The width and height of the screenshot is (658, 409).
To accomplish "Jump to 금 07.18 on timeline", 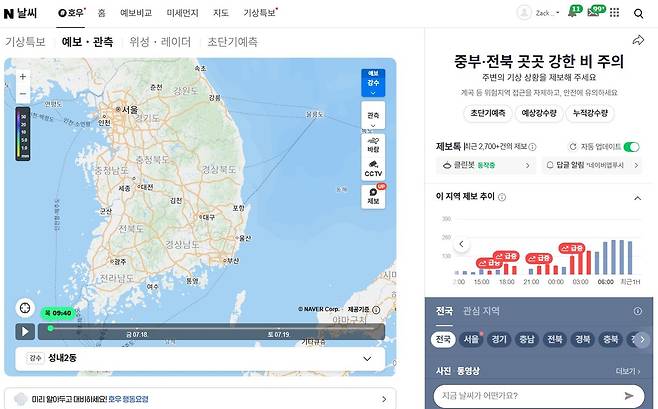I will [137, 334].
